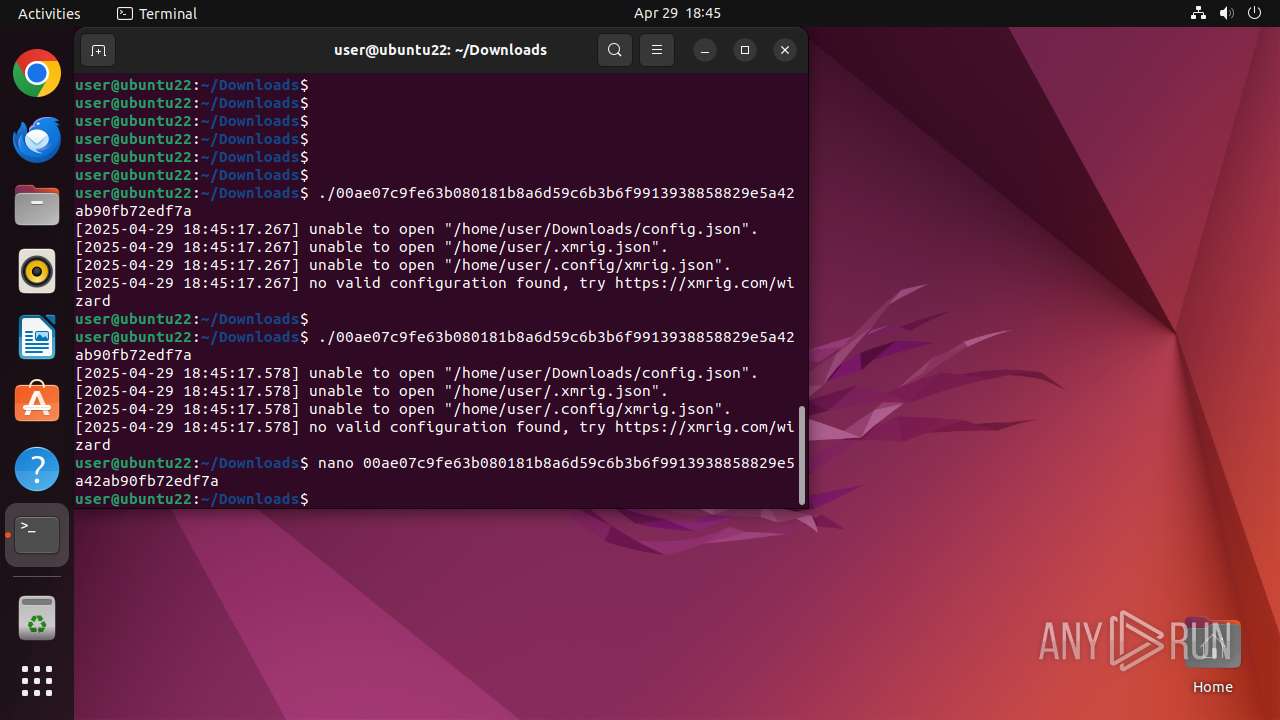Screen dimensions: 1280x720
Task: Open the Trash icon in dock
Action: click(x=37, y=618)
